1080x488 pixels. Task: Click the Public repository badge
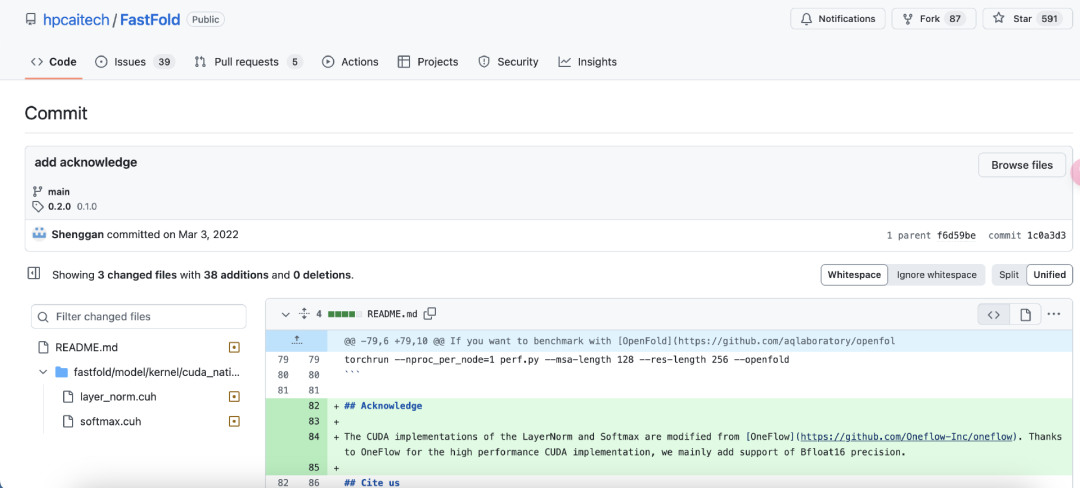tap(205, 19)
